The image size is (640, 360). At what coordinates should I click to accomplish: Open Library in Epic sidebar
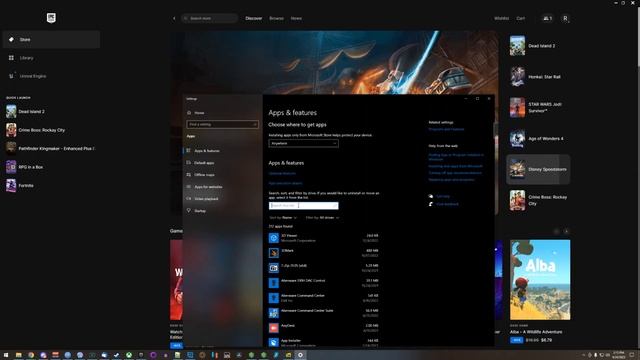pyautogui.click(x=51, y=58)
